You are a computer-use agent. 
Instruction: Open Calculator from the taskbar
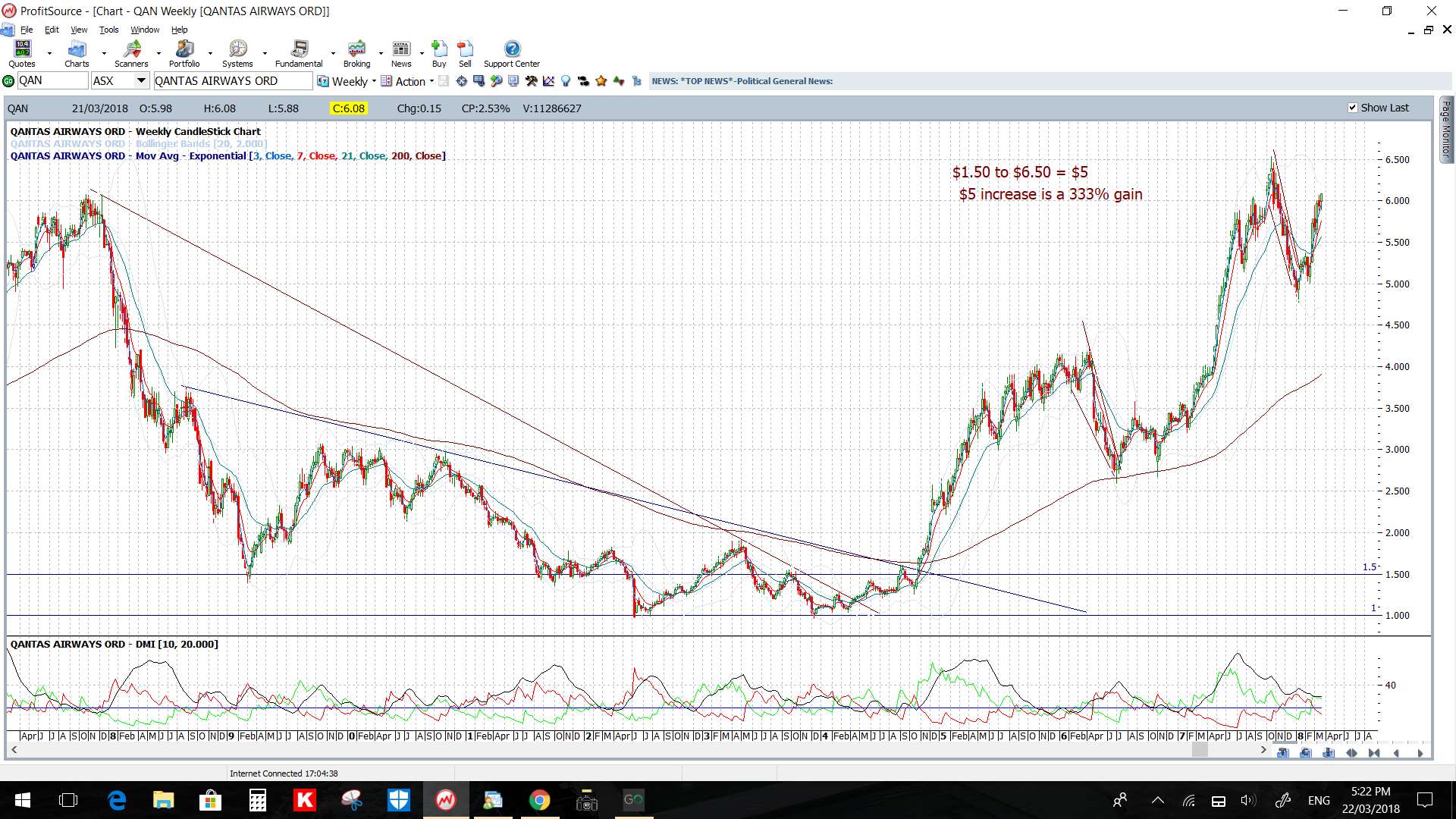(257, 800)
